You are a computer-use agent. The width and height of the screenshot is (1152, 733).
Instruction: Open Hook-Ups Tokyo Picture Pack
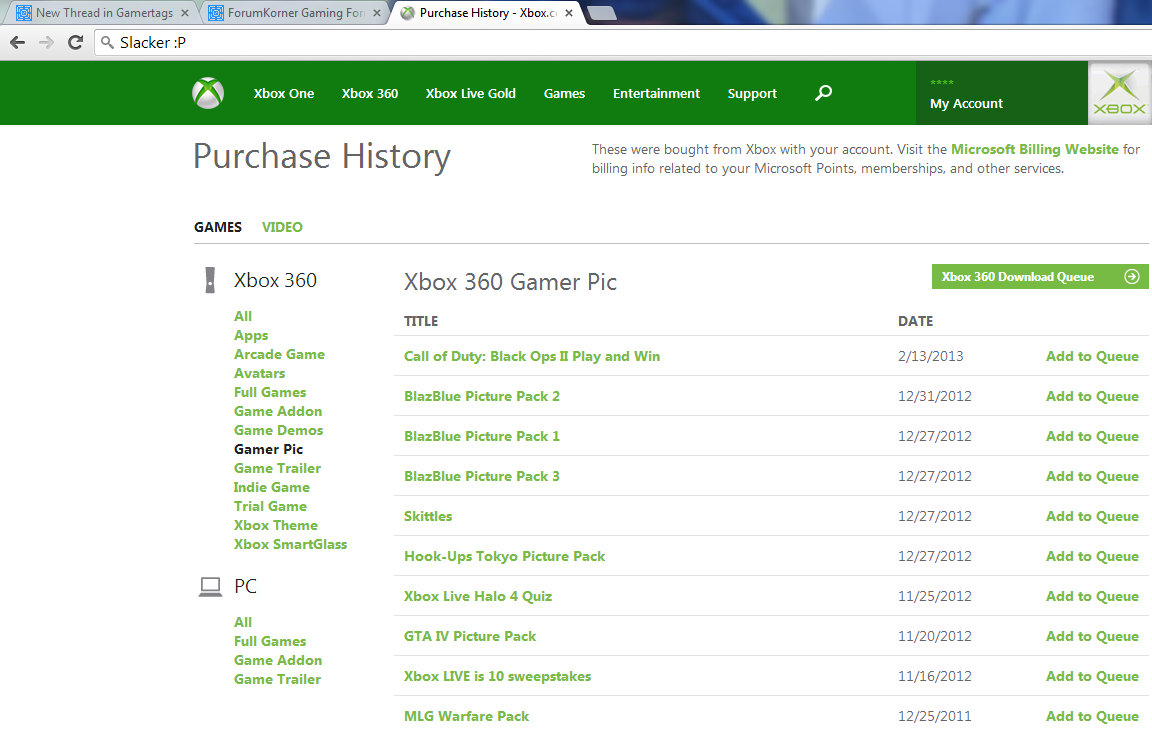[505, 556]
